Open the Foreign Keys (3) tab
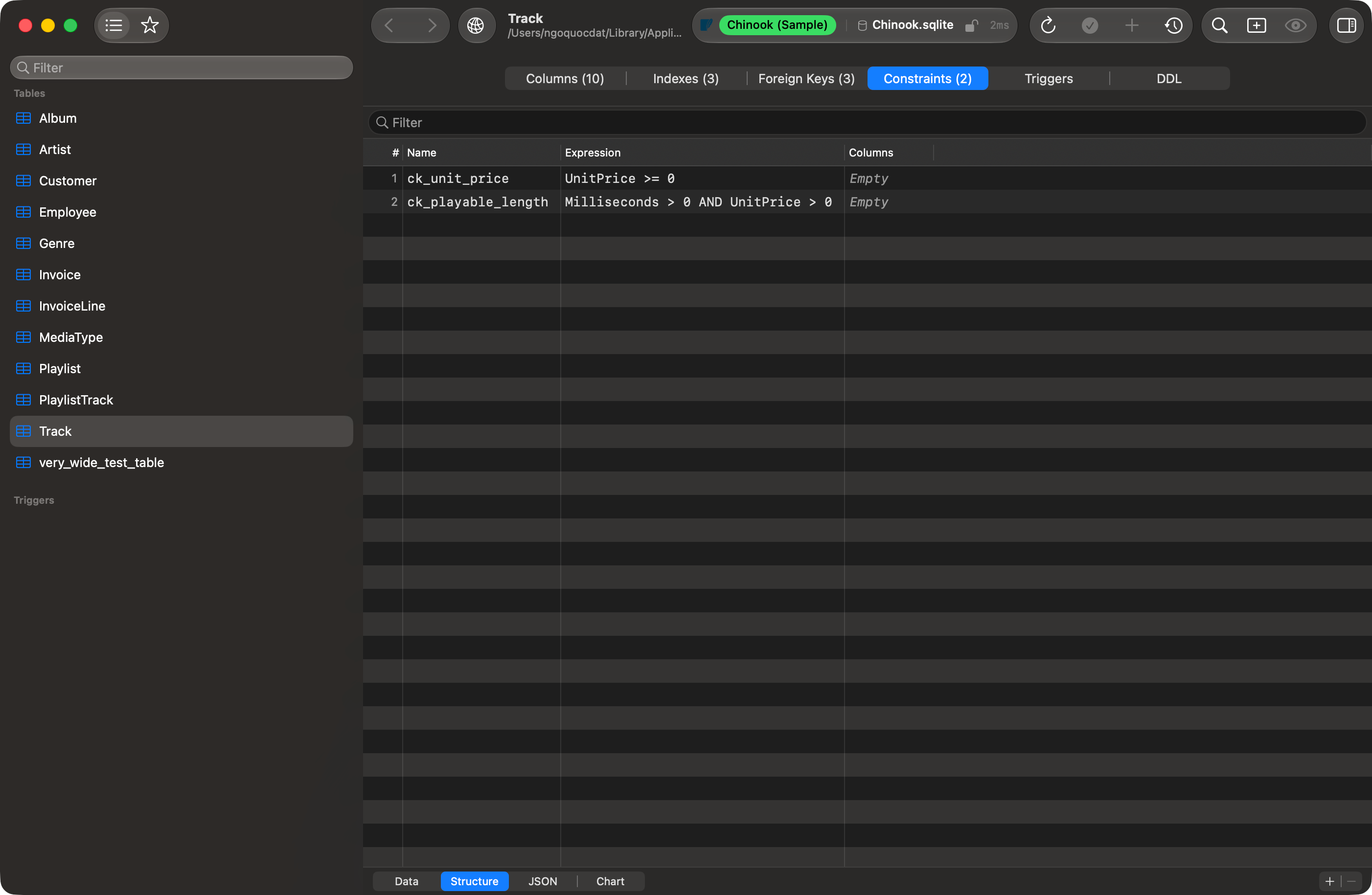This screenshot has height=895, width=1372. click(x=806, y=78)
